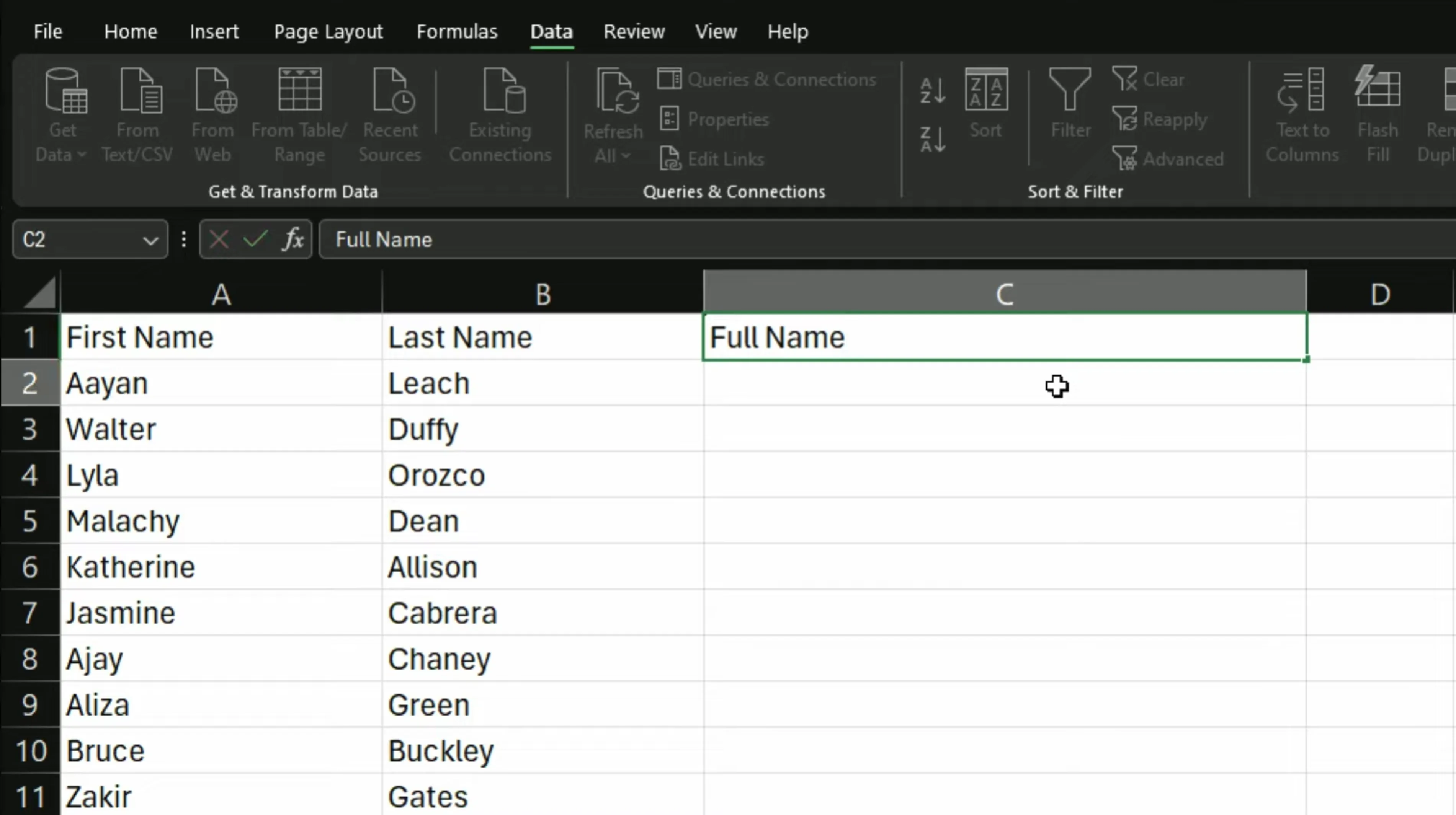Confirm entry with the check mark
This screenshot has height=815, width=1456.
[x=255, y=240]
